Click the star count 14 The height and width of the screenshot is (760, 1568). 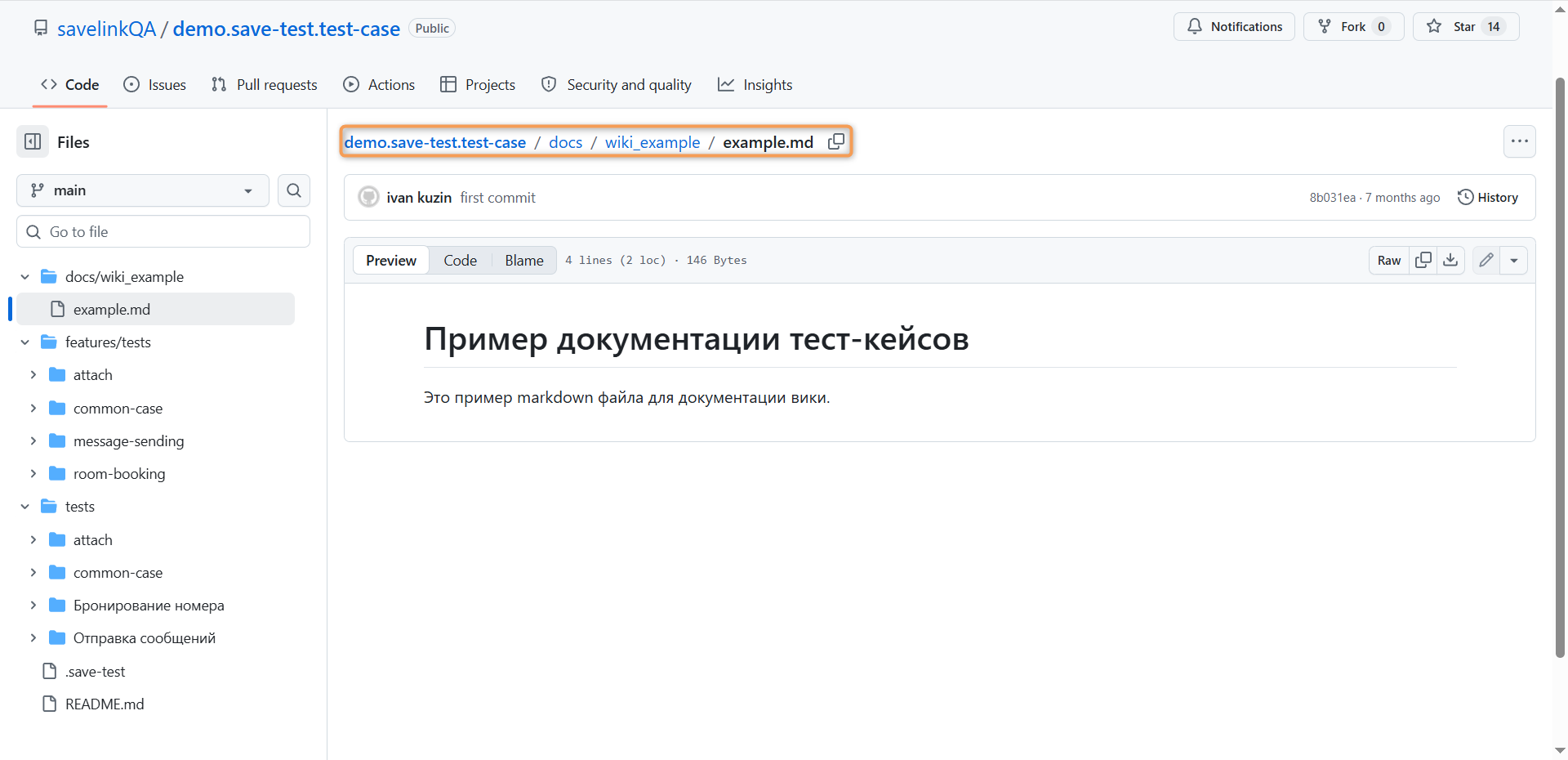[x=1494, y=26]
